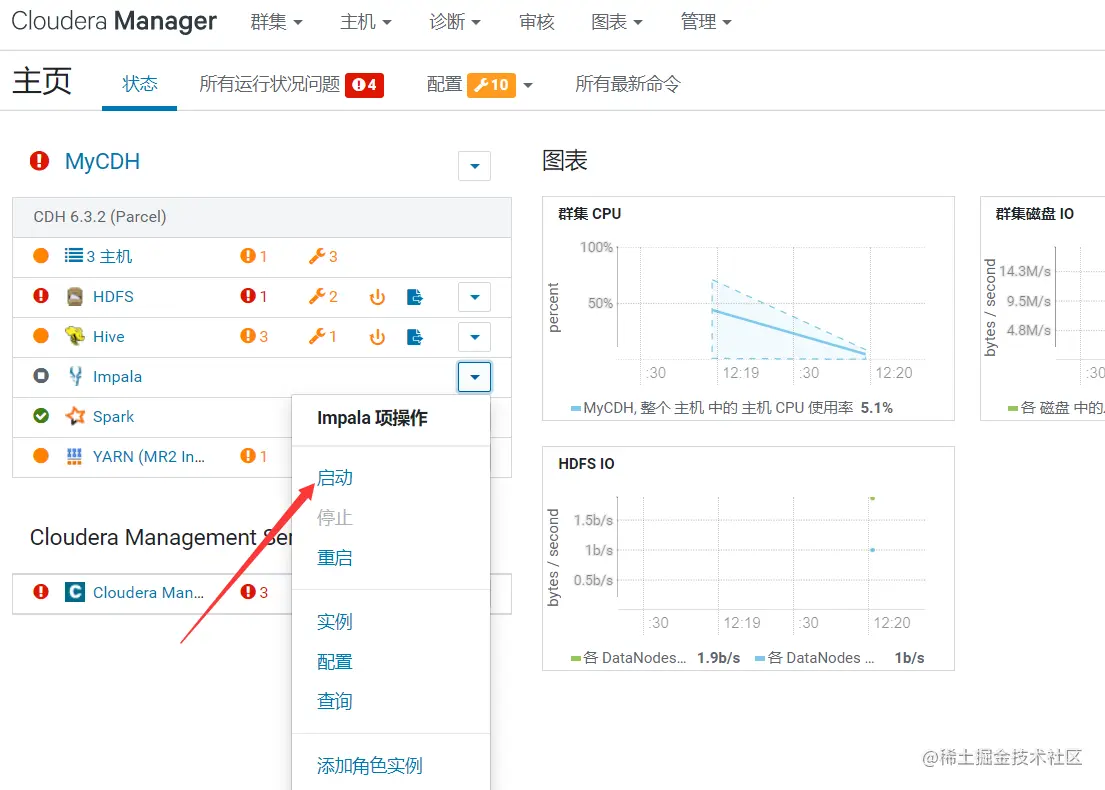Image resolution: width=1105 pixels, height=790 pixels.
Task: Open the Hive service link
Action: pyautogui.click(x=109, y=337)
